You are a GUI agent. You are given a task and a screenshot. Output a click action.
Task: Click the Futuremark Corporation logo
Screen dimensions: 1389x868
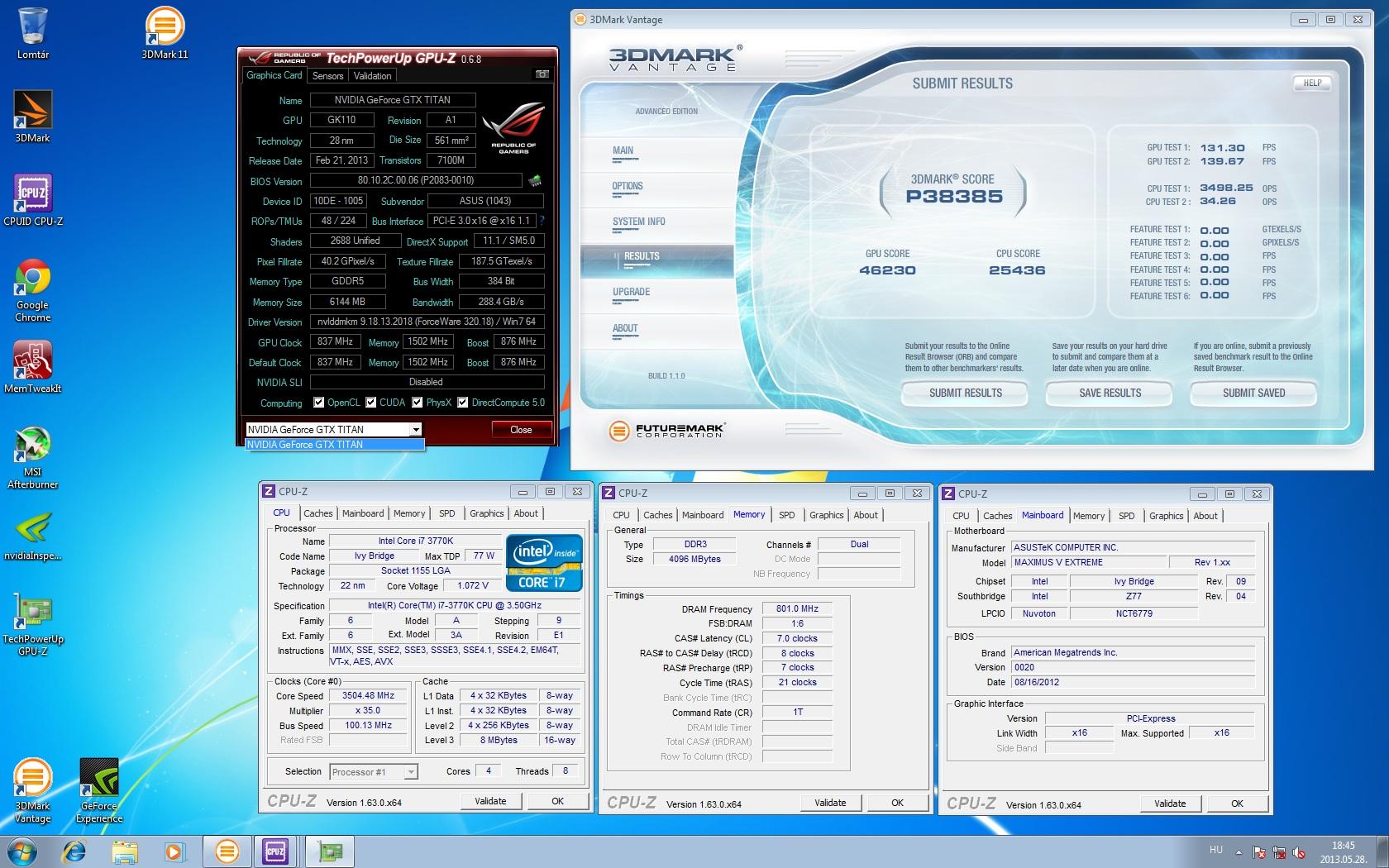[667, 431]
